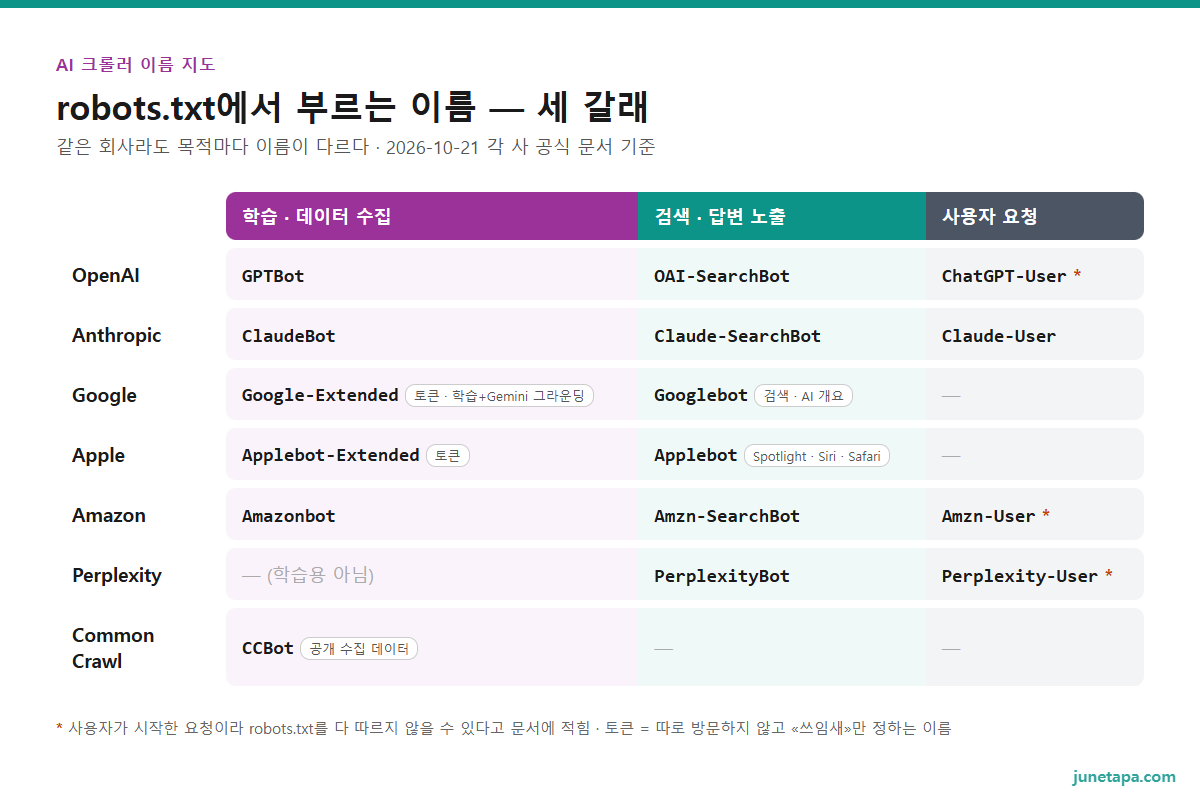
Task: Click the '토큰' tag beside Applebot-Extended
Action: pos(448,456)
